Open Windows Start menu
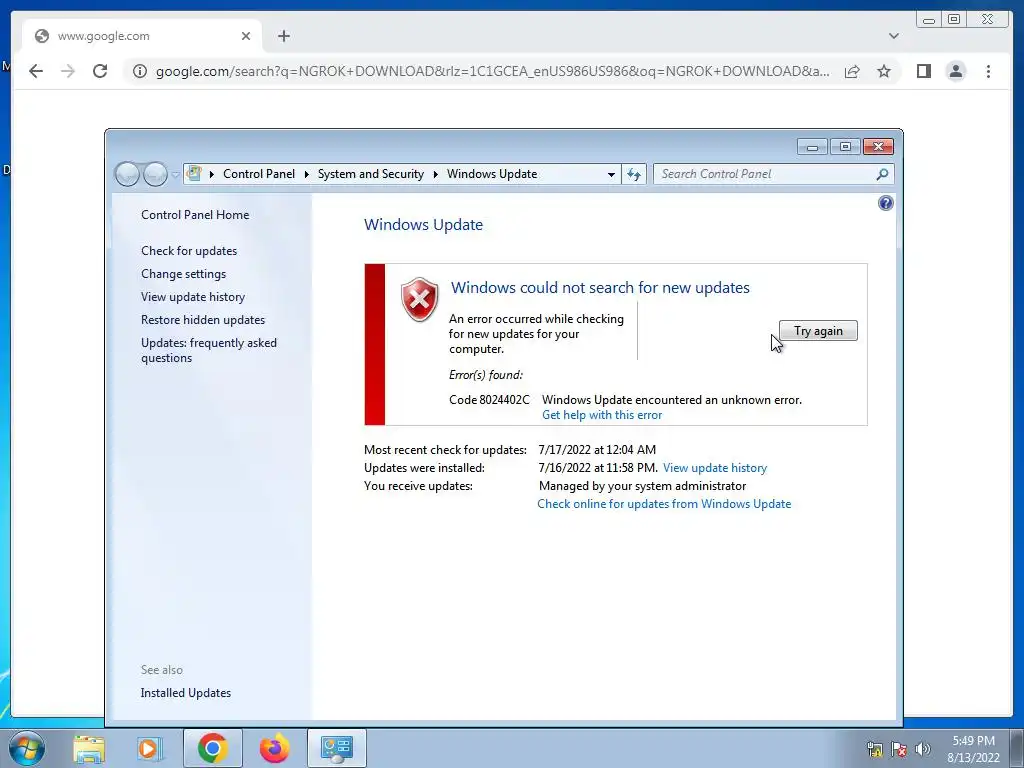Viewport: 1024px width, 768px height. pos(27,748)
